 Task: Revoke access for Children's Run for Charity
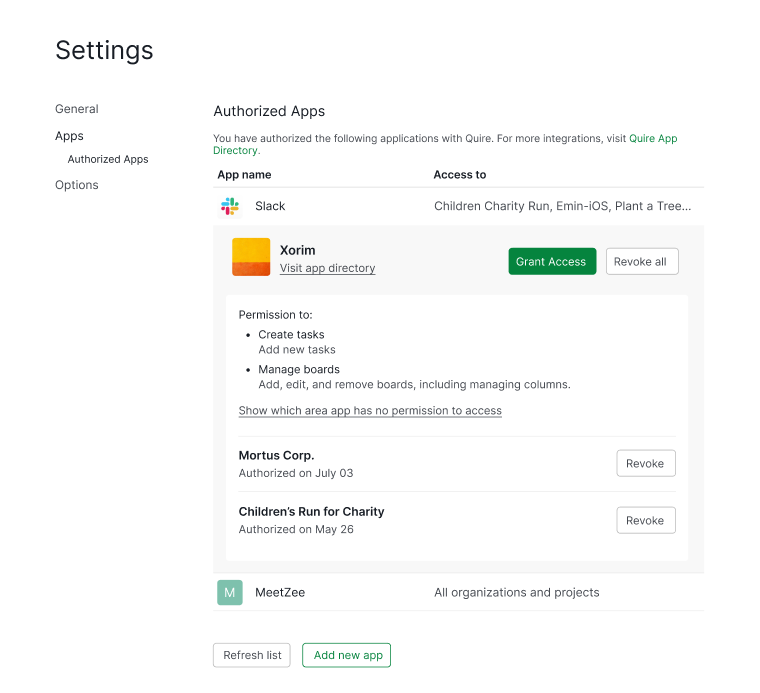tap(646, 520)
